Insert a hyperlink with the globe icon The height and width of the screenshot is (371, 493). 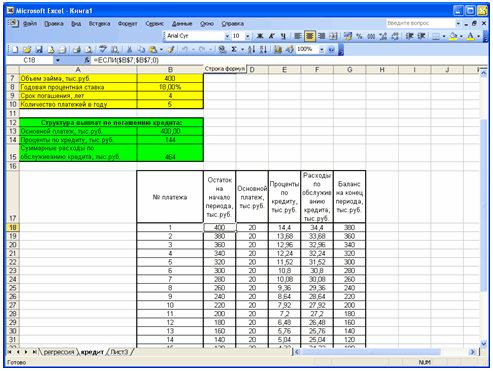tap(222, 50)
